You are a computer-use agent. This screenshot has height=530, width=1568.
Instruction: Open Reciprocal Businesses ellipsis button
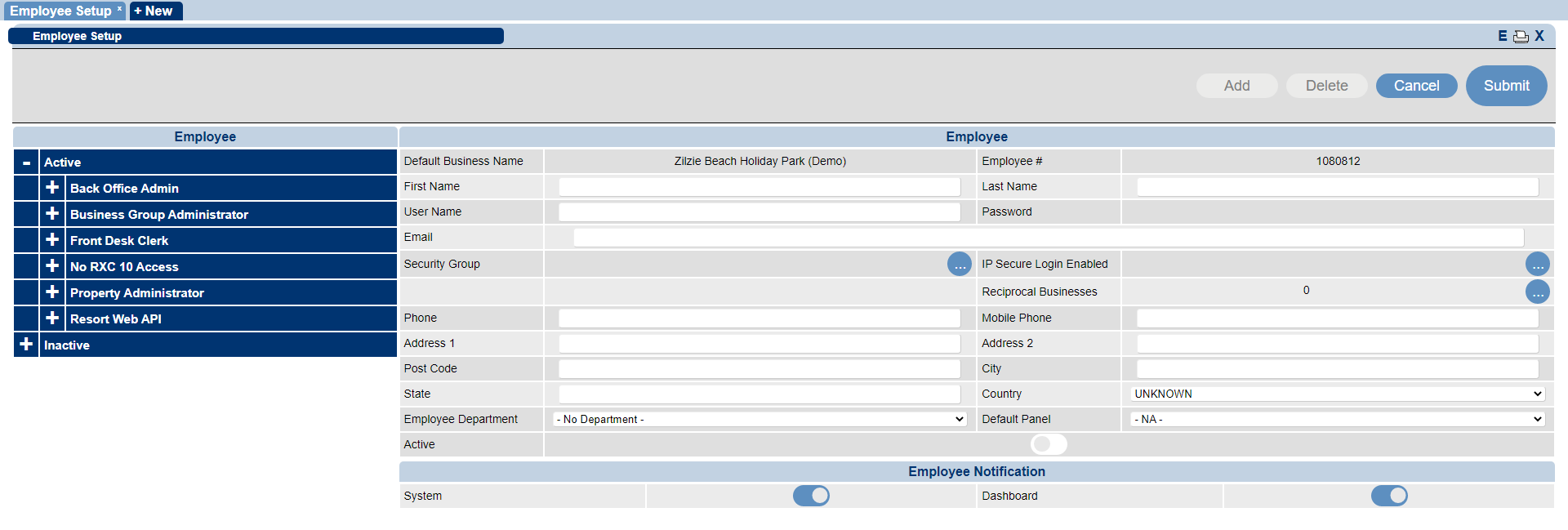coord(1538,292)
